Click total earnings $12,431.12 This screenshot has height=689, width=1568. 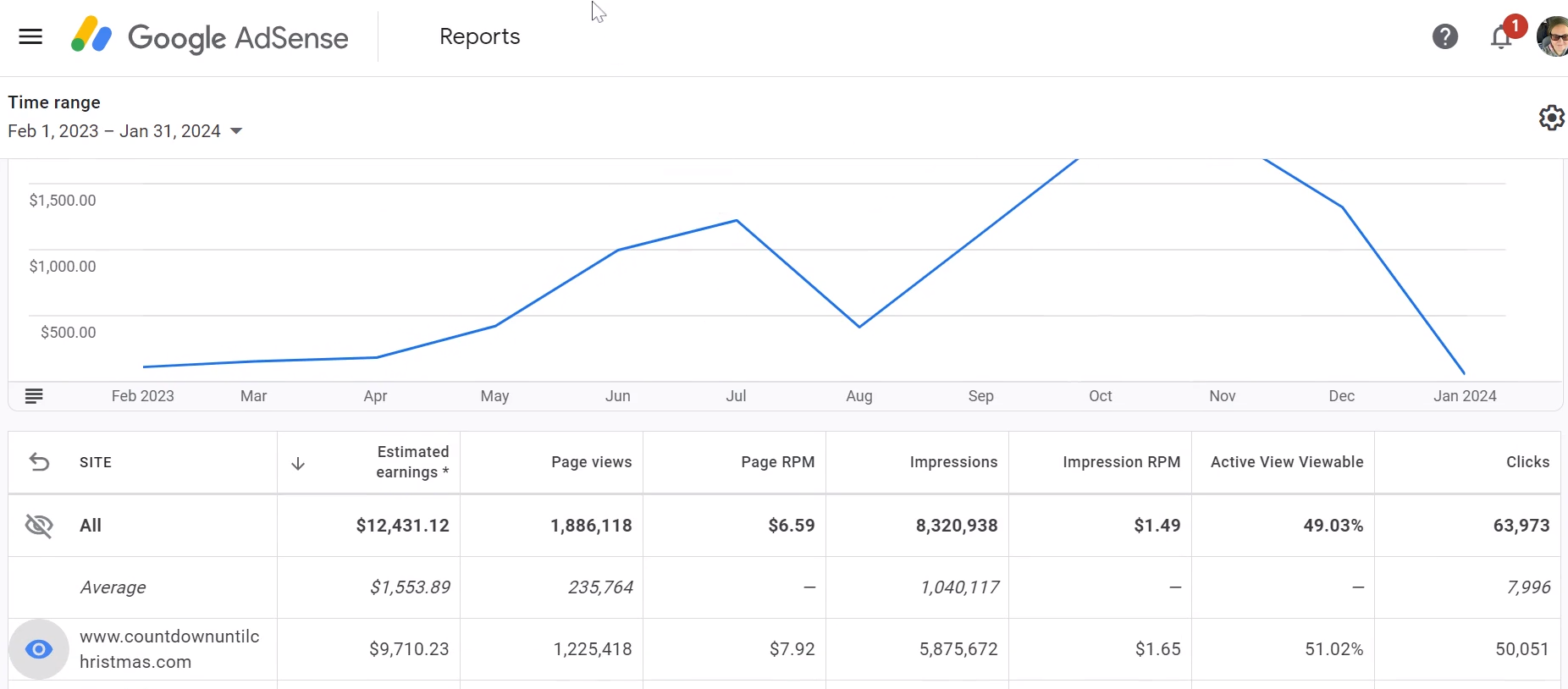click(402, 526)
